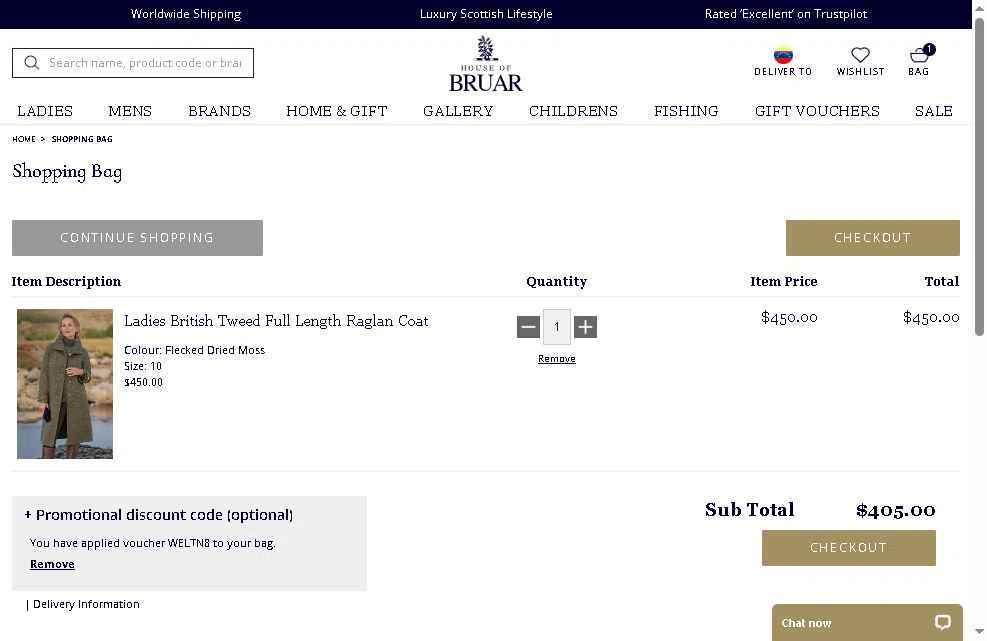The width and height of the screenshot is (987, 641).
Task: Decrease quantity with the minus button
Action: pyautogui.click(x=529, y=327)
